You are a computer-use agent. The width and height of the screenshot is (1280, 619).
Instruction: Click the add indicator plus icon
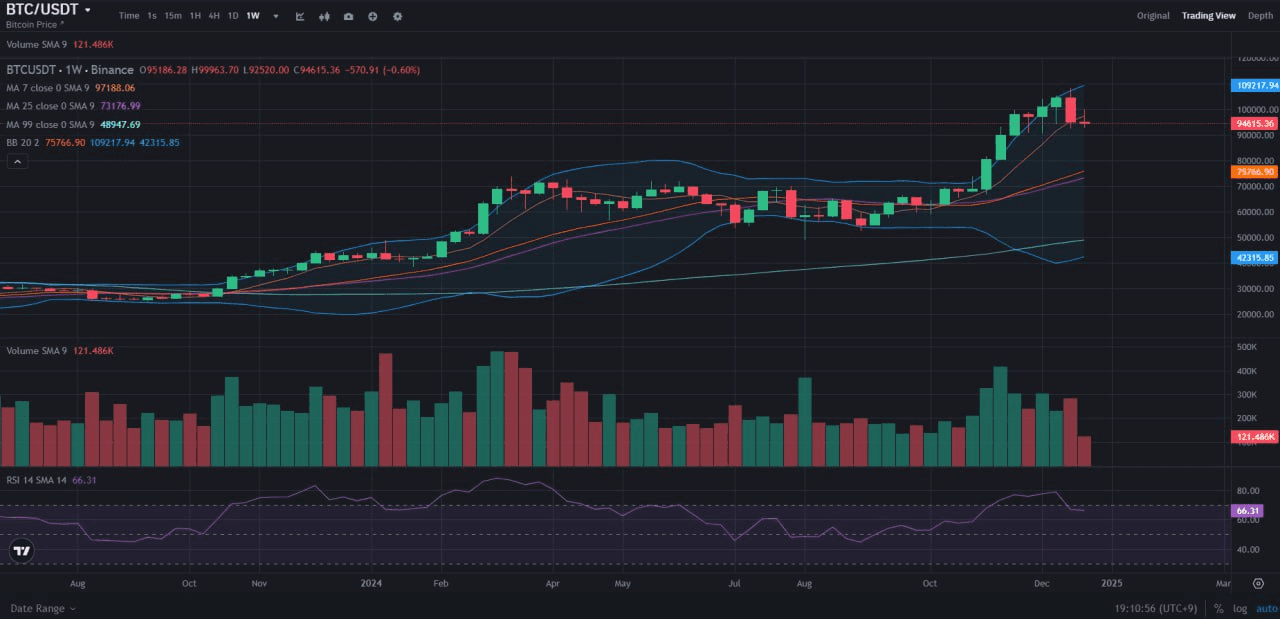(x=373, y=16)
